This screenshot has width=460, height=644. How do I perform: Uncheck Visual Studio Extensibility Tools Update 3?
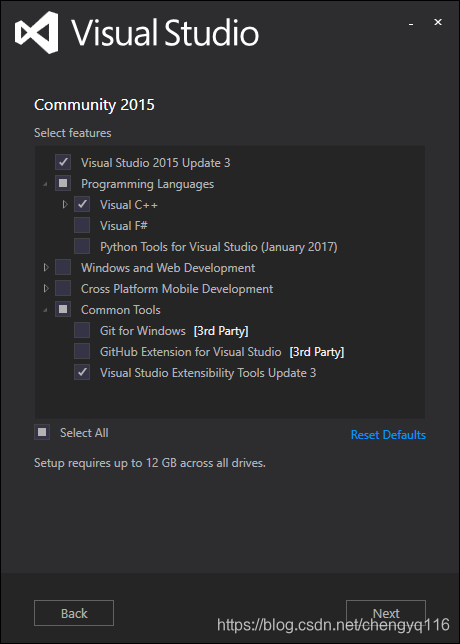pos(82,372)
